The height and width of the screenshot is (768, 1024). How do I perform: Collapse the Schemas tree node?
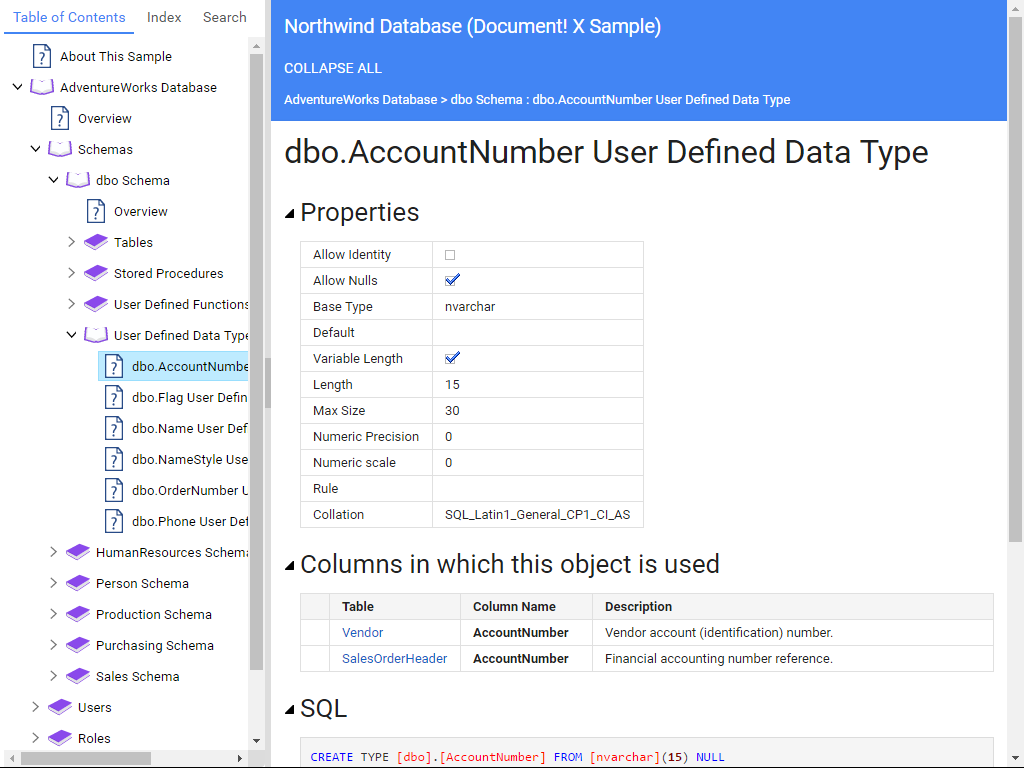35,149
